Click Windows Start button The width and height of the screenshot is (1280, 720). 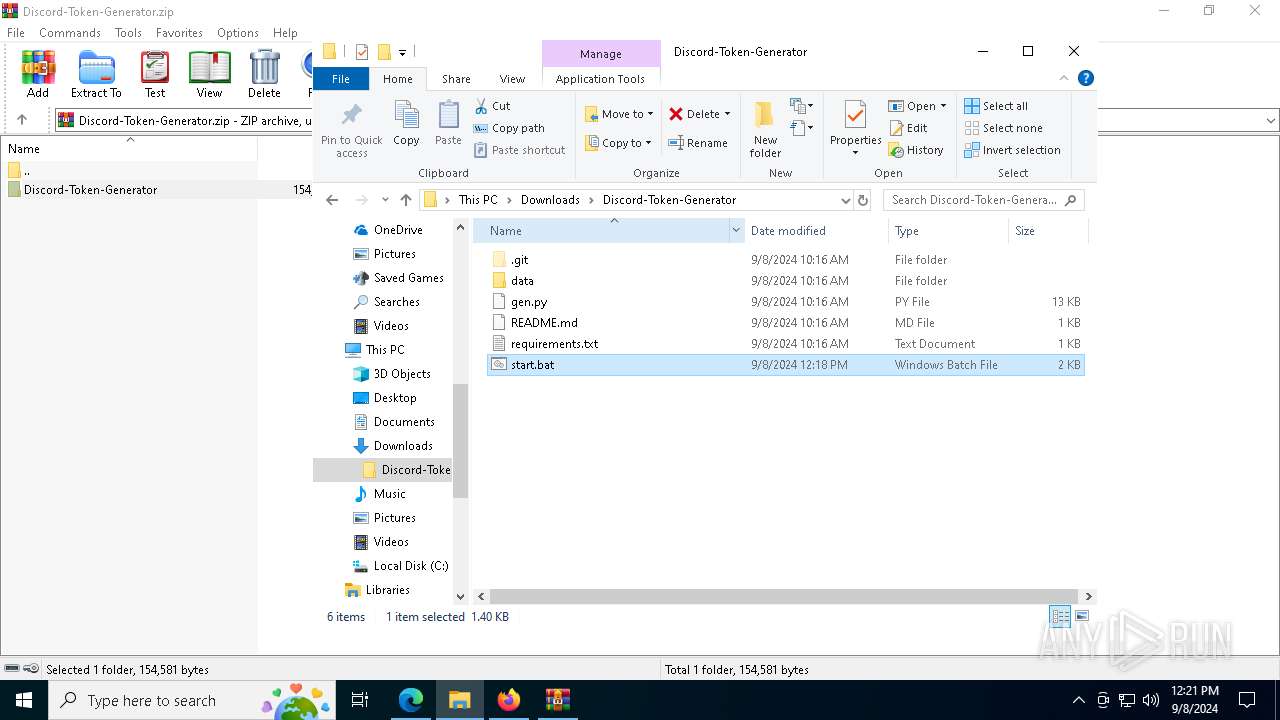(24, 700)
